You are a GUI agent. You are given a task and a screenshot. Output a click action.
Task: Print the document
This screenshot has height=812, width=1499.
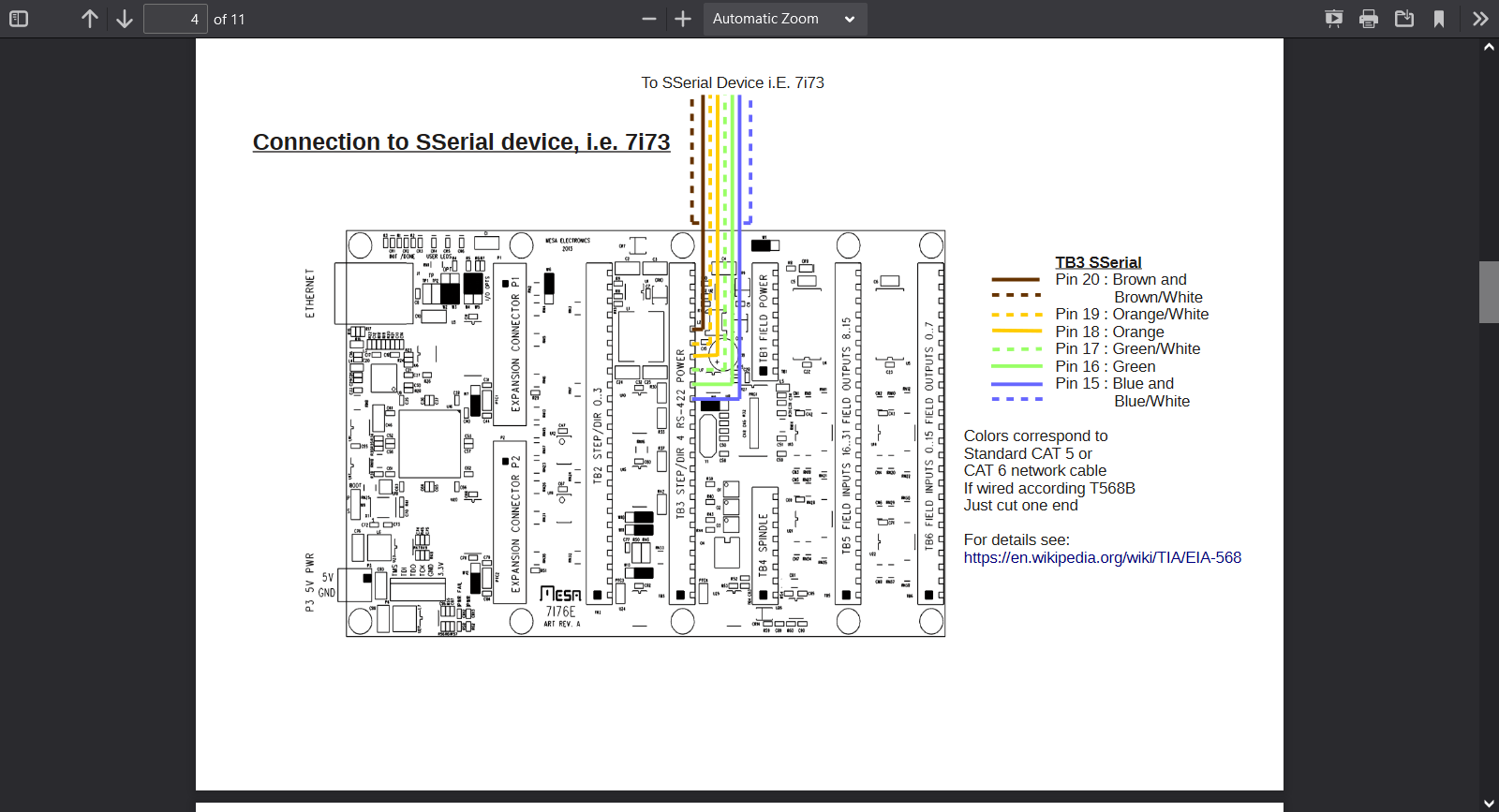coord(1369,19)
